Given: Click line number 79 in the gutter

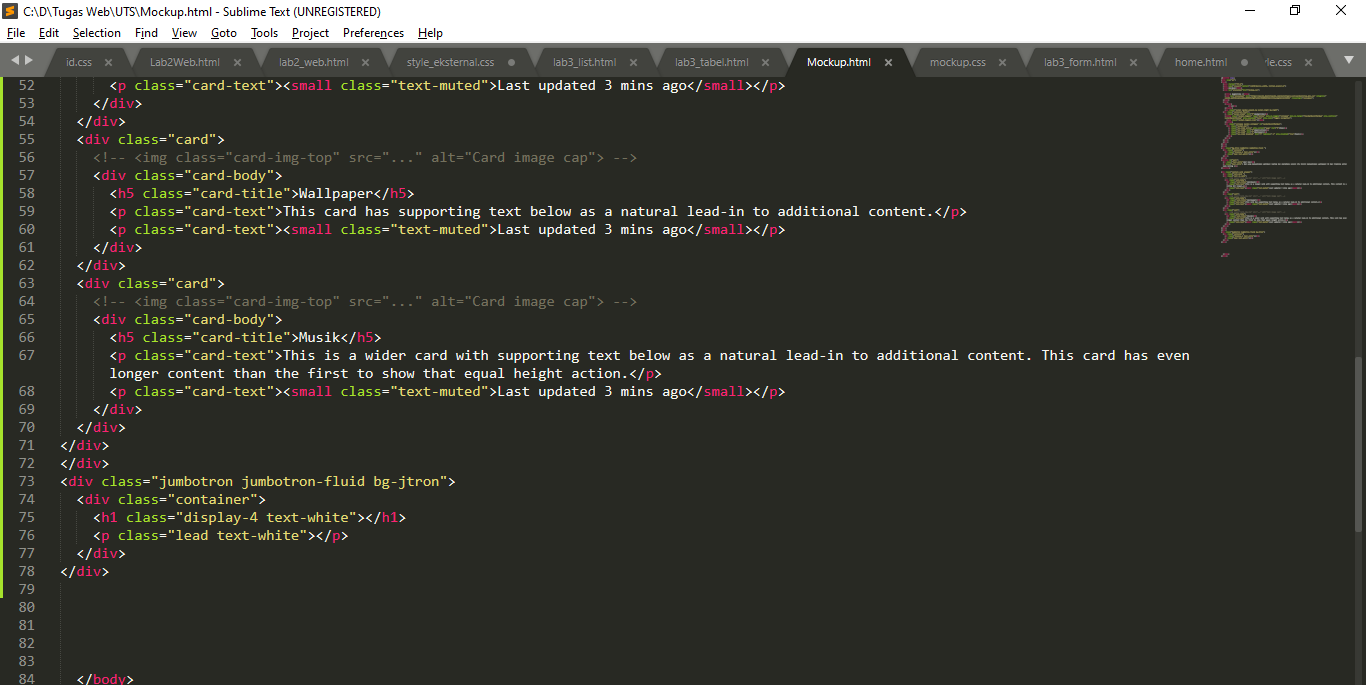Looking at the screenshot, I should [26, 589].
